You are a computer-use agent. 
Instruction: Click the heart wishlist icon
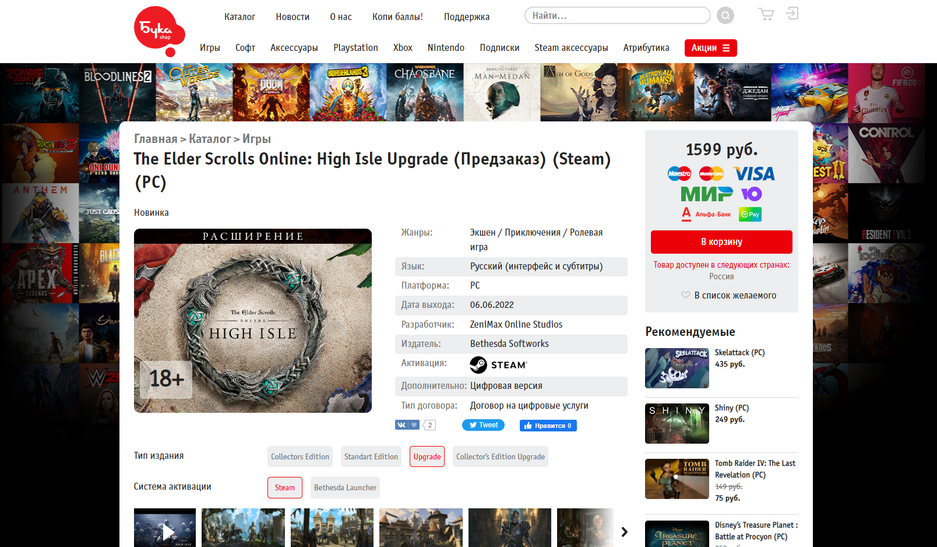point(685,295)
